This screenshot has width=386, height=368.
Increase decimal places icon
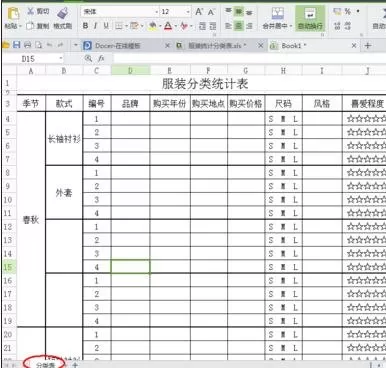click(x=337, y=26)
